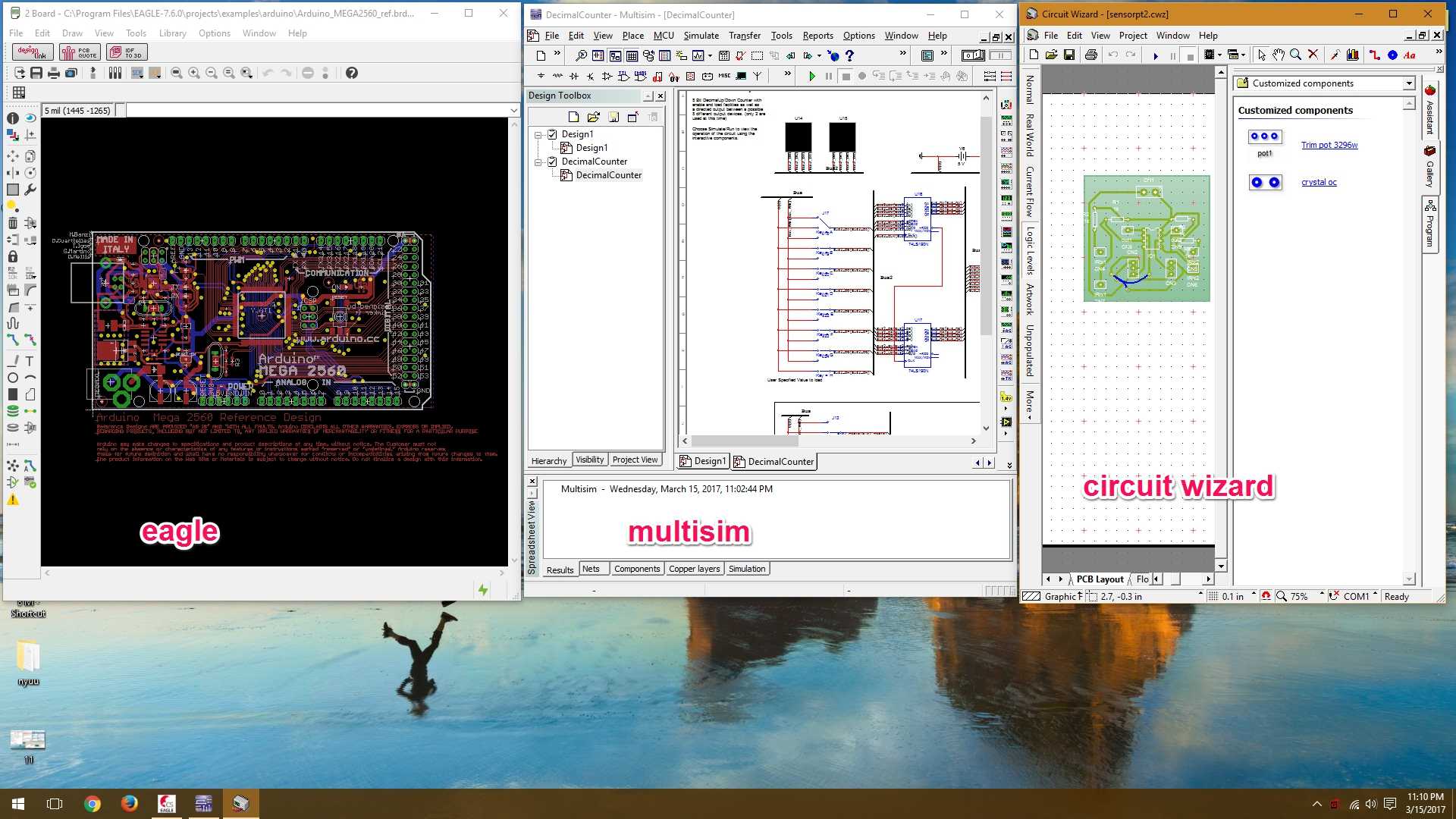
Task: Open the Simulate menu in Multisim
Action: point(701,36)
